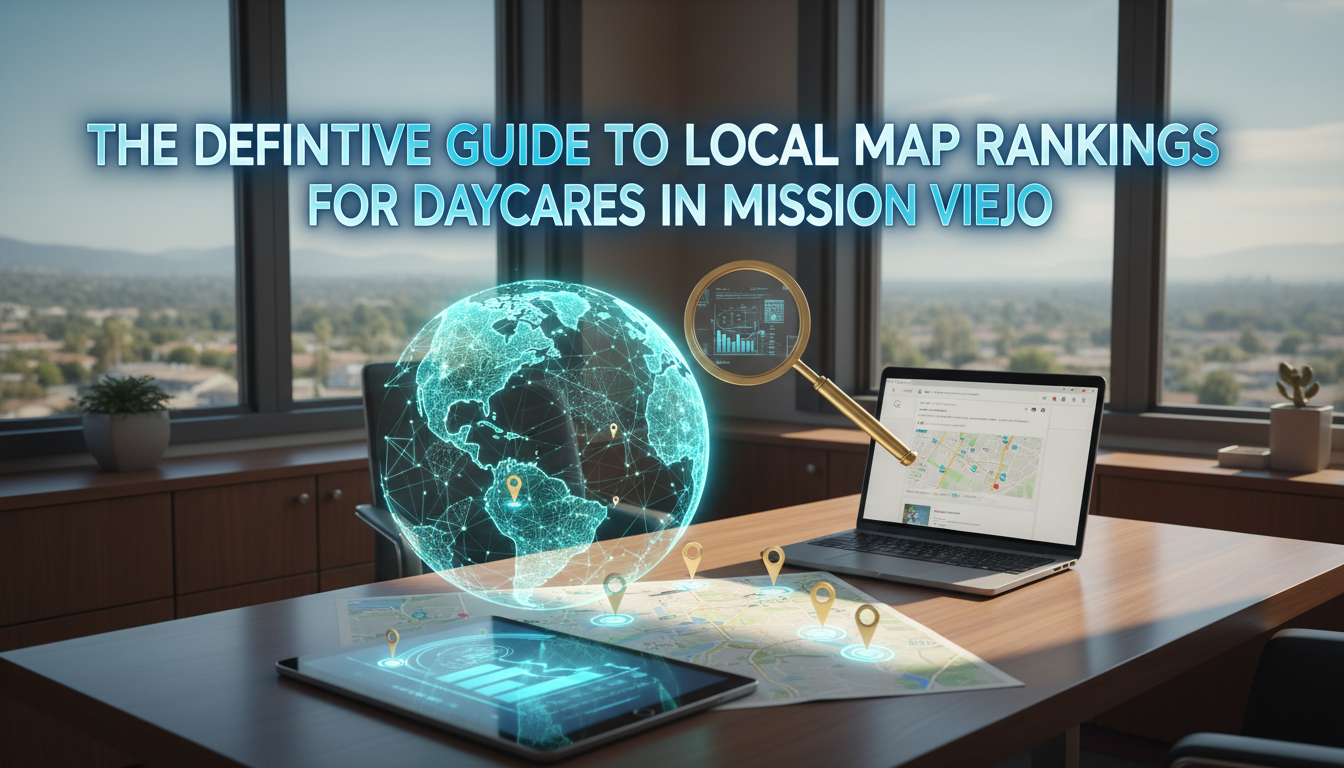Screen dimensions: 1344x768
Task: Click the succulent in the white square pot
Action: [x=1295, y=385]
